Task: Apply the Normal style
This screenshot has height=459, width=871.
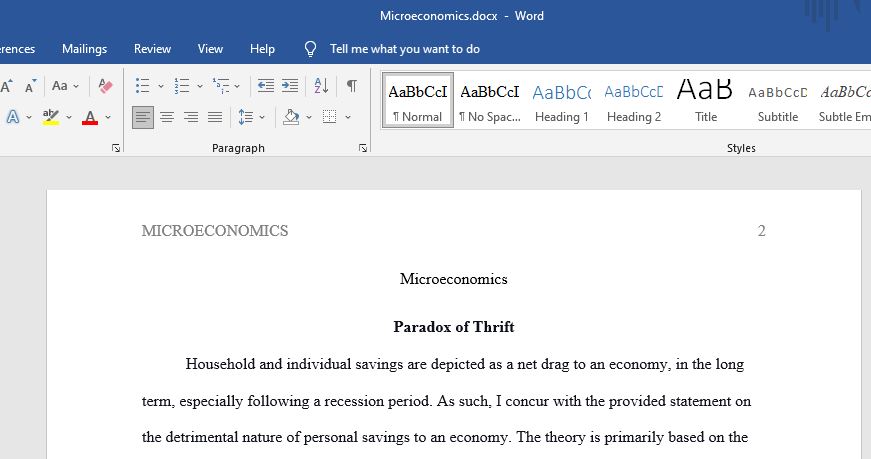Action: coord(418,101)
